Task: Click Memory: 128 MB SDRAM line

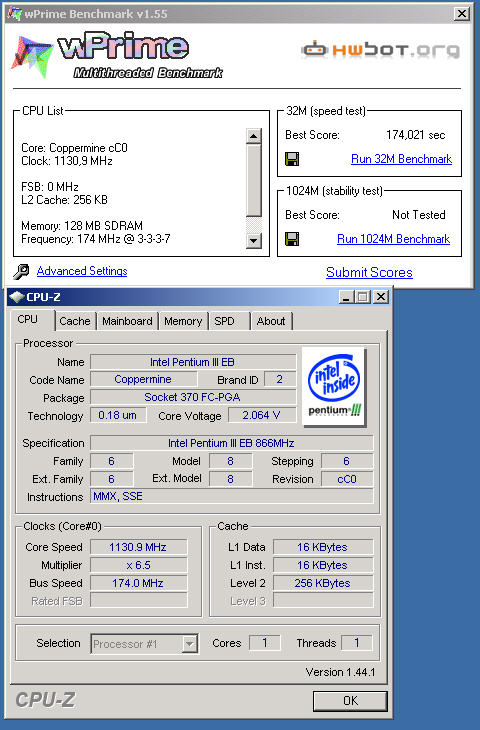Action: point(82,226)
